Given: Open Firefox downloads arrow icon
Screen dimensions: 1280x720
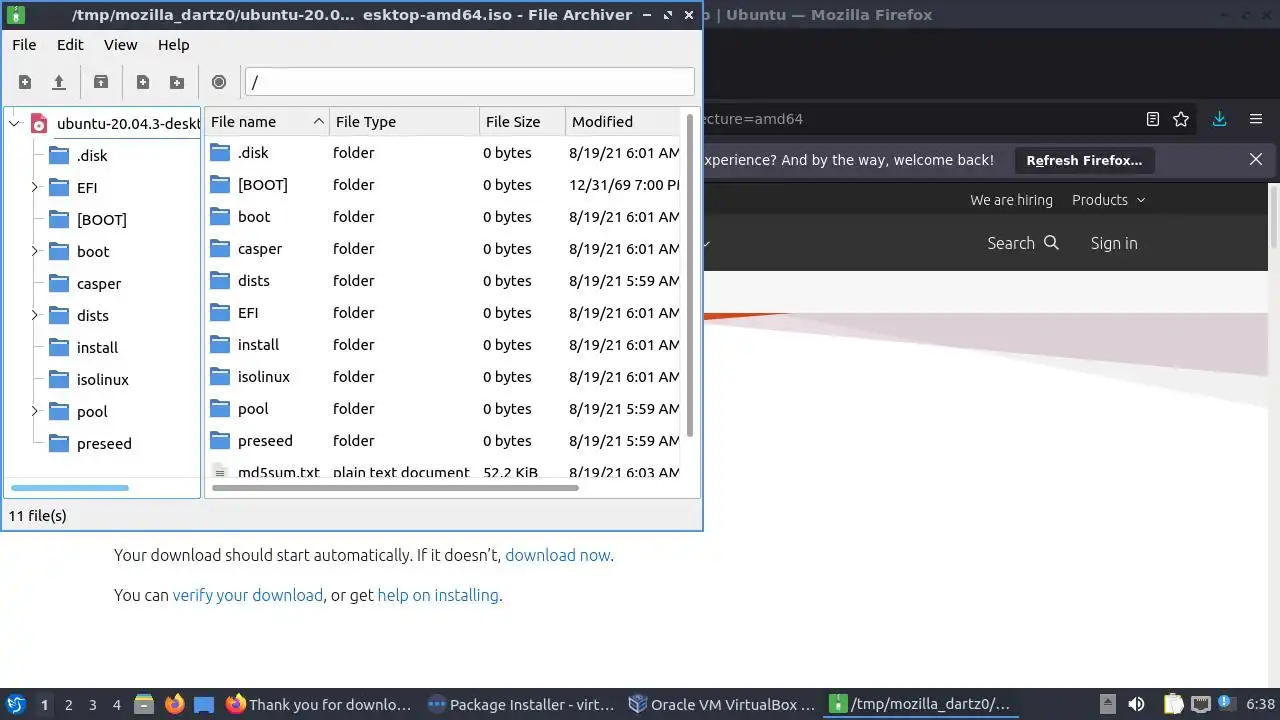Looking at the screenshot, I should 1219,119.
